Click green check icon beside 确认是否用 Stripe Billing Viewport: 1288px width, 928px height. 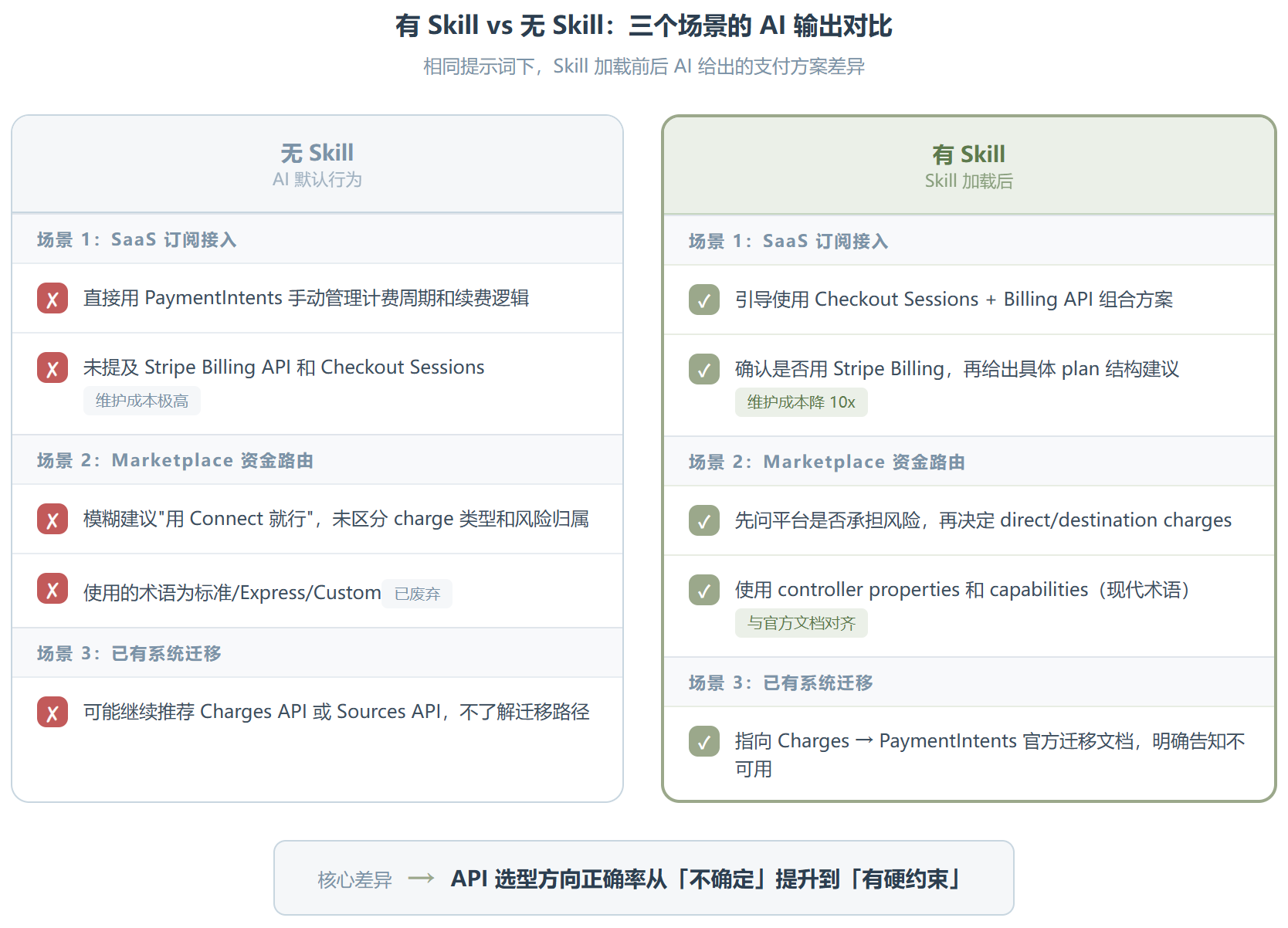(704, 369)
